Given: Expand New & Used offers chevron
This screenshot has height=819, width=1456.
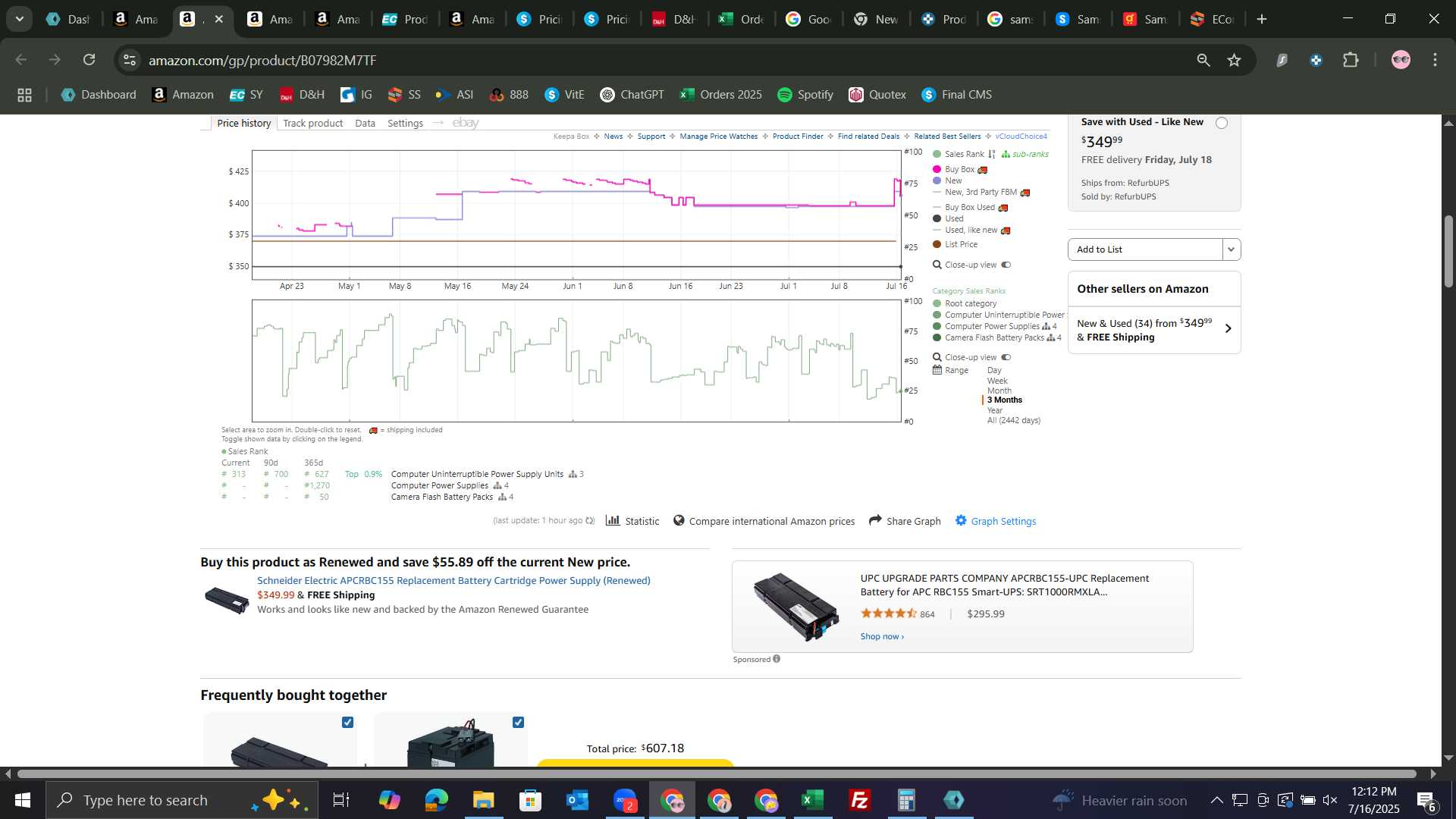Looking at the screenshot, I should point(1228,328).
